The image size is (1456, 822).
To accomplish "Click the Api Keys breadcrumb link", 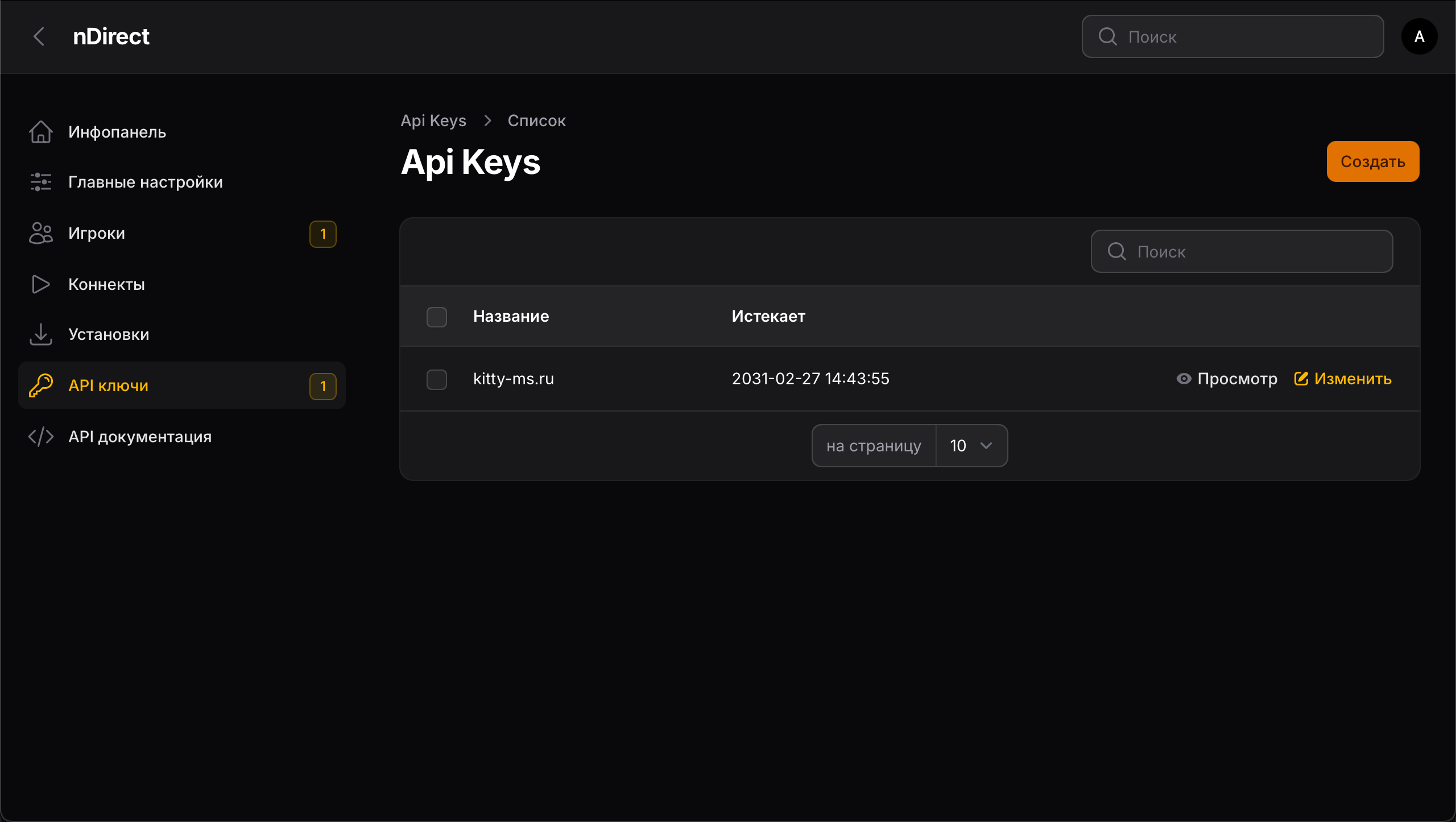I will [433, 121].
